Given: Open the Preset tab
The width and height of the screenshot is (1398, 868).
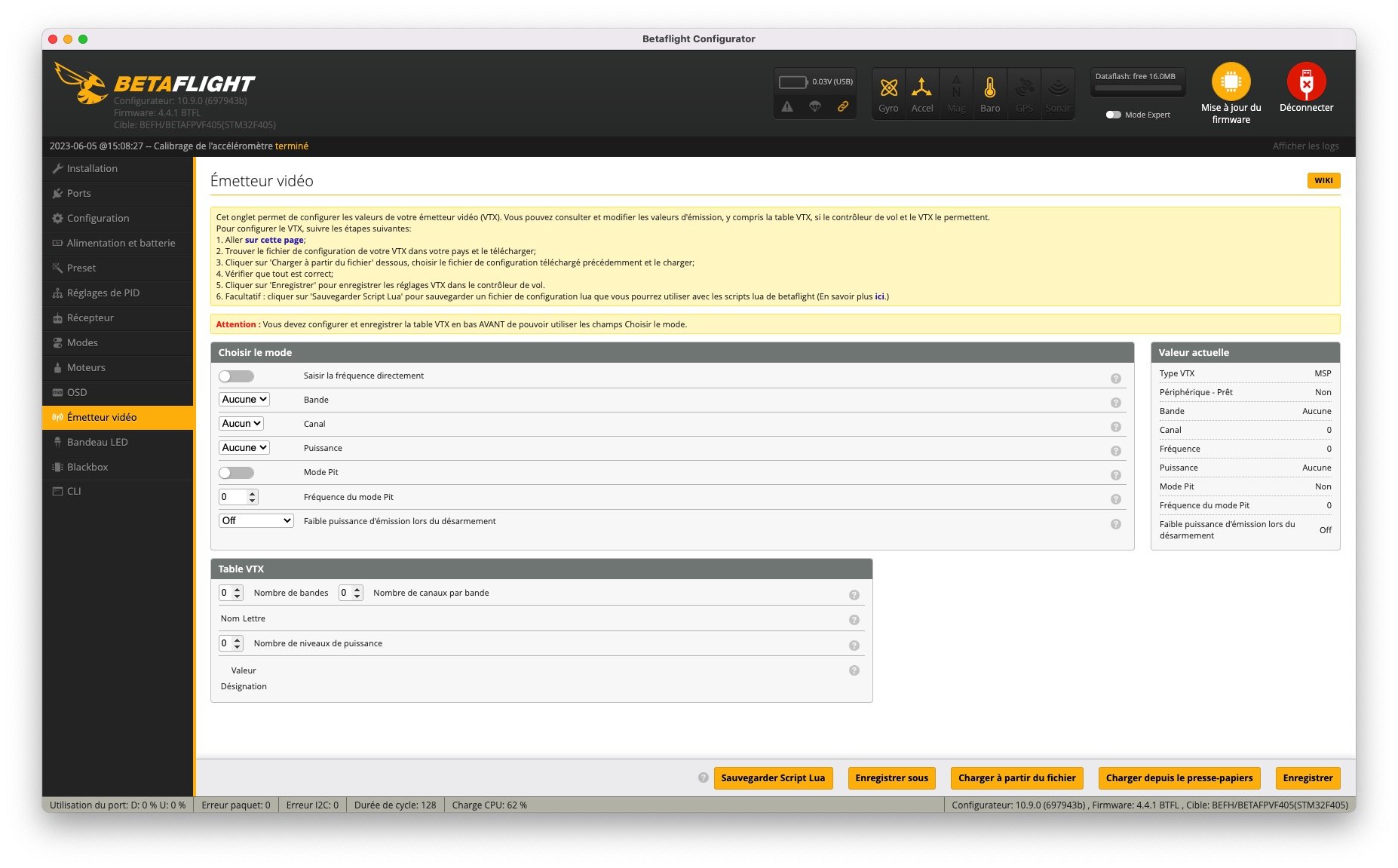Looking at the screenshot, I should 118,268.
